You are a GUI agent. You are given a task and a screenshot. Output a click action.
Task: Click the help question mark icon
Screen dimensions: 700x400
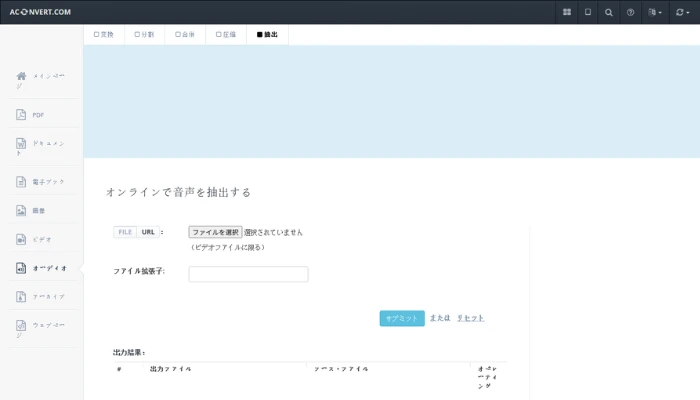pos(630,12)
